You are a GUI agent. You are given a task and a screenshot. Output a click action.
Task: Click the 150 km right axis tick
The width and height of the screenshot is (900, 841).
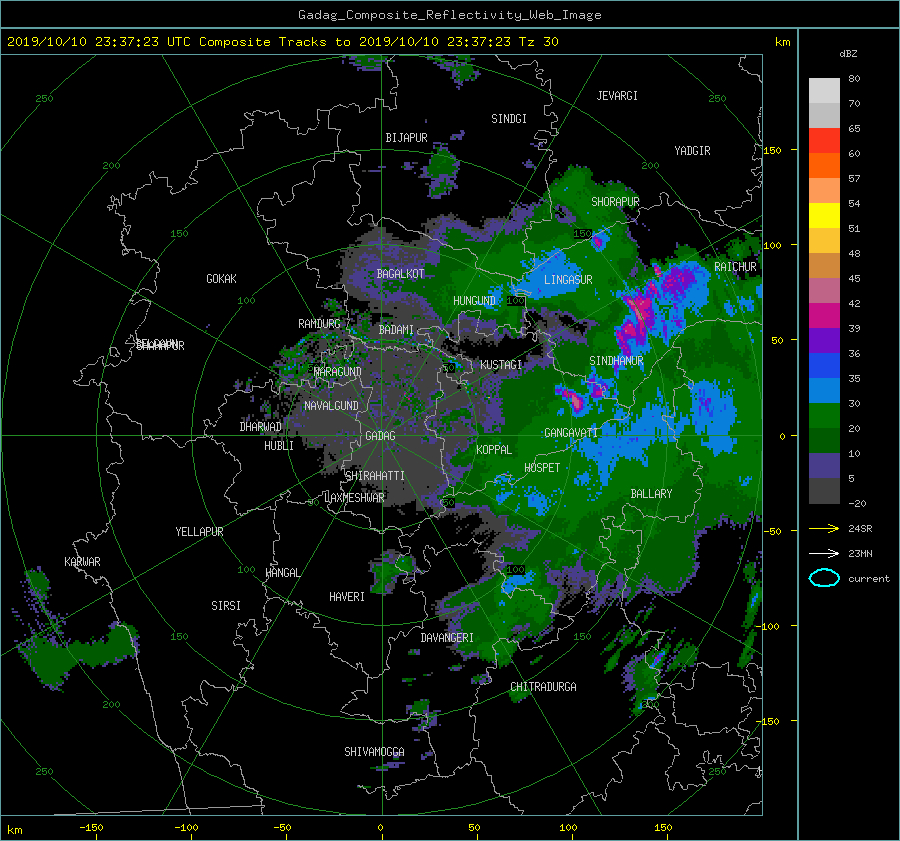click(x=772, y=150)
